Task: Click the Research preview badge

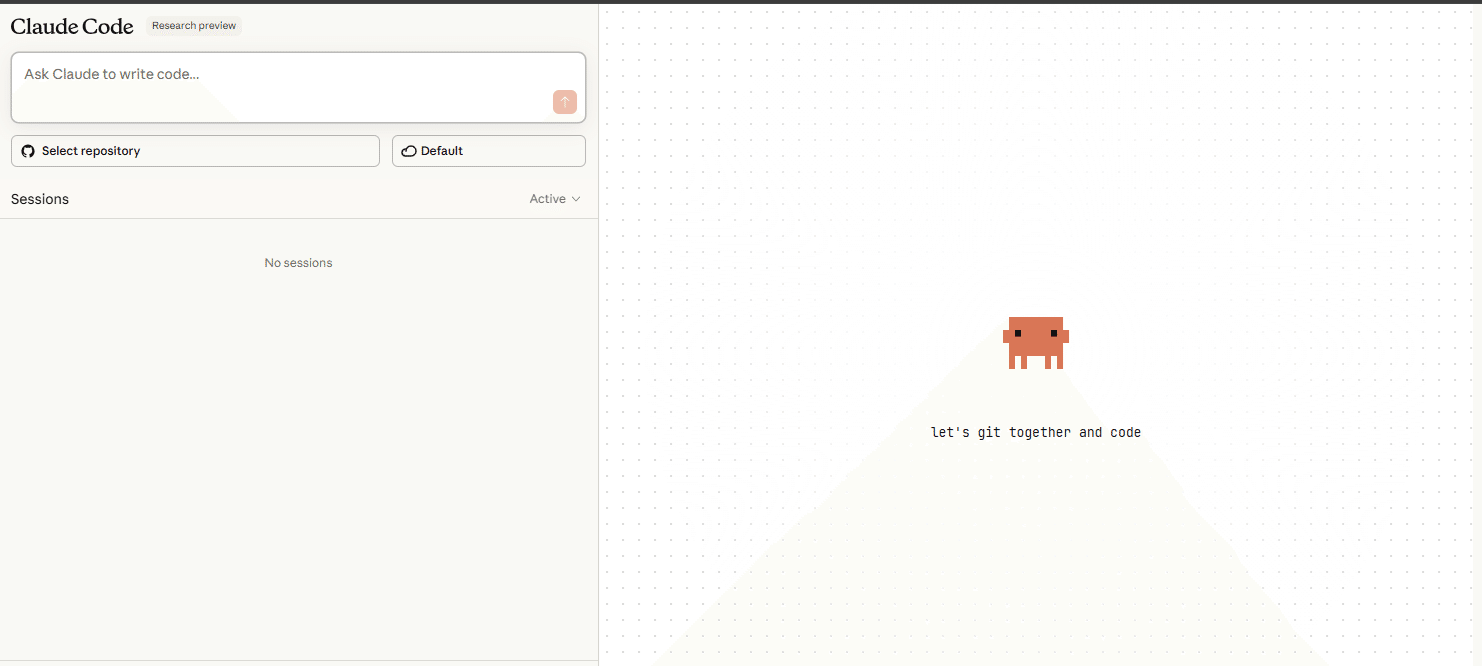Action: 194,26
